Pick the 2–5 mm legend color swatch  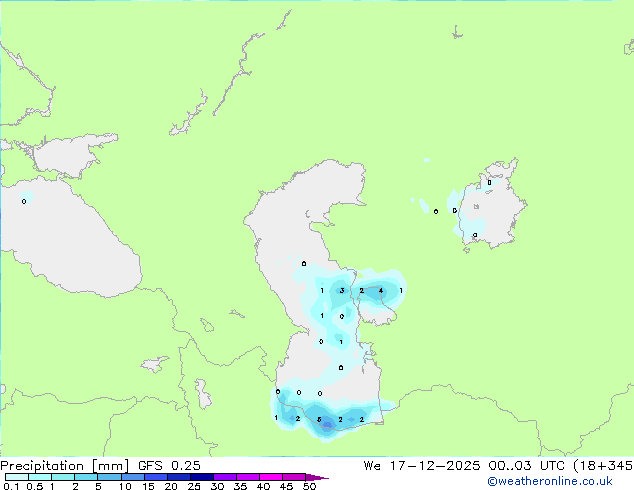[x=86, y=477]
